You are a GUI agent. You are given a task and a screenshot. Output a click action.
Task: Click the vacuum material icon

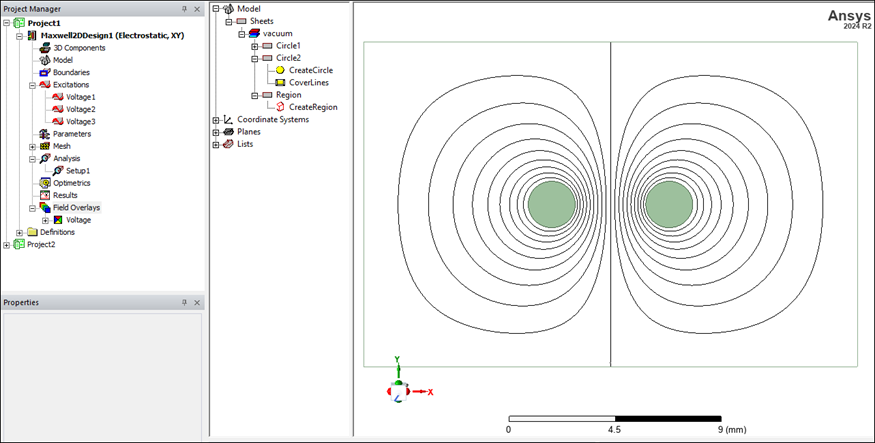(254, 33)
